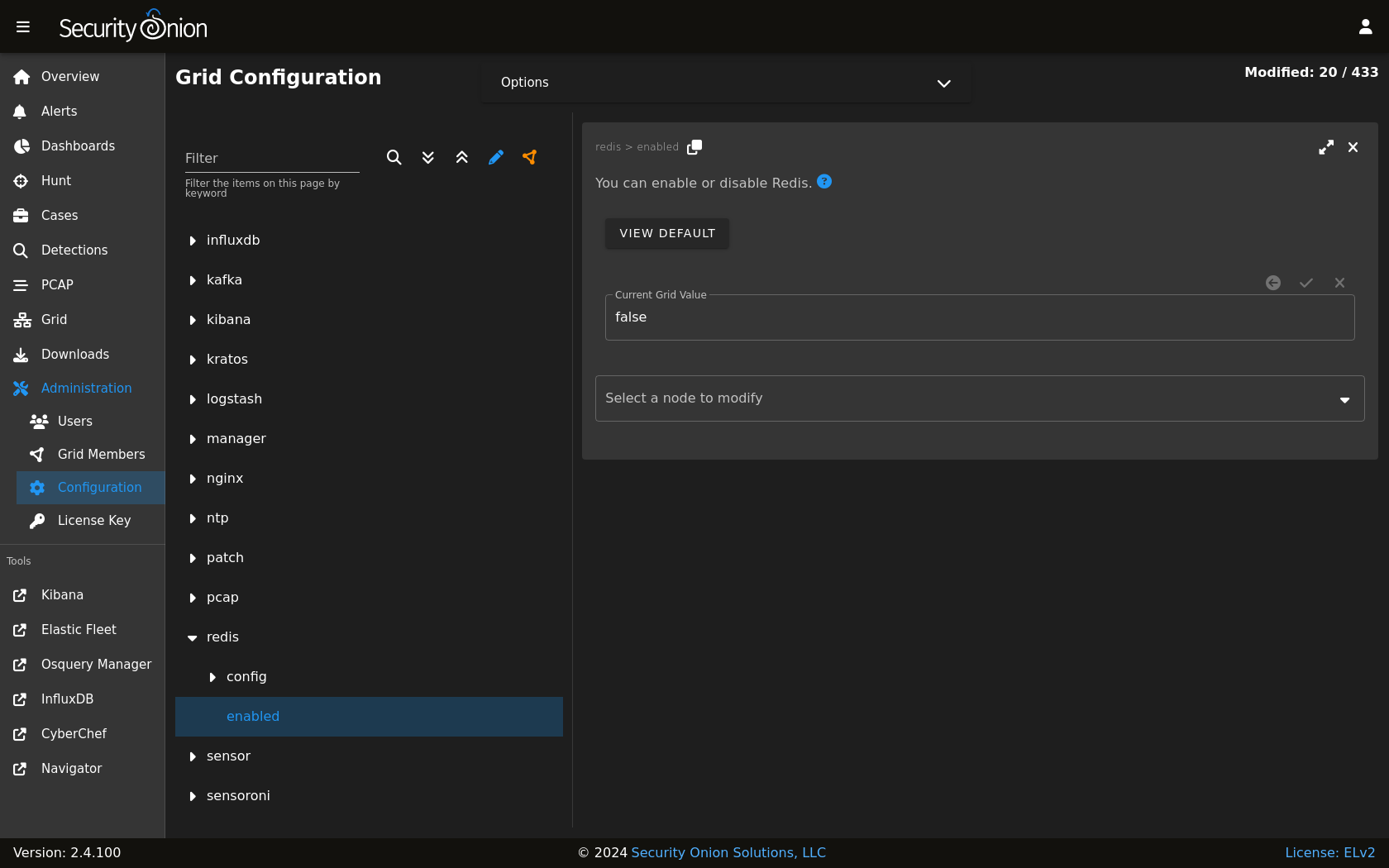
Task: Expand all settings with double-down arrows
Action: [428, 157]
